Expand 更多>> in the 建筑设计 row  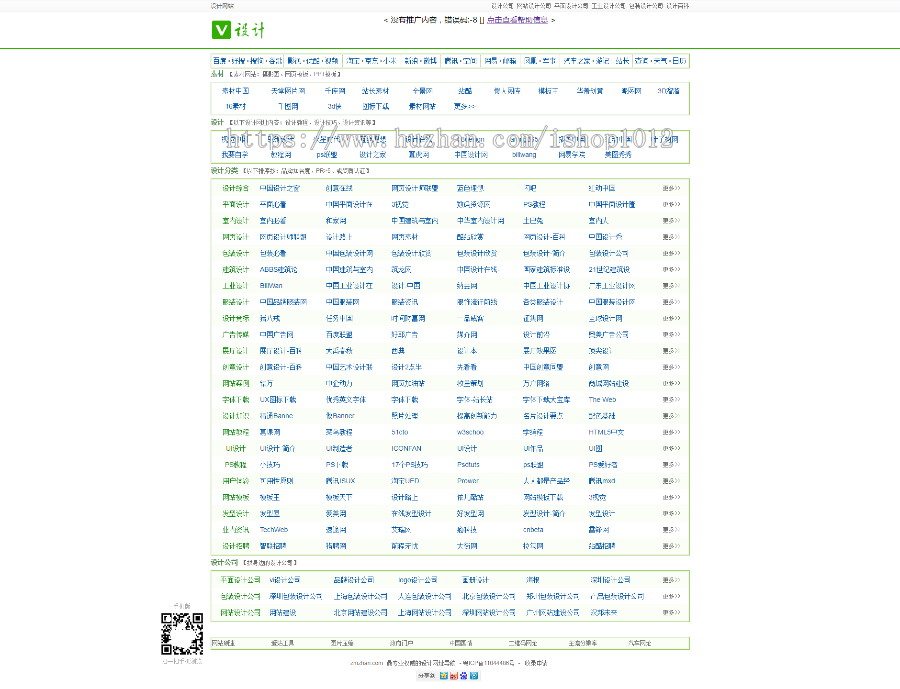click(x=671, y=269)
